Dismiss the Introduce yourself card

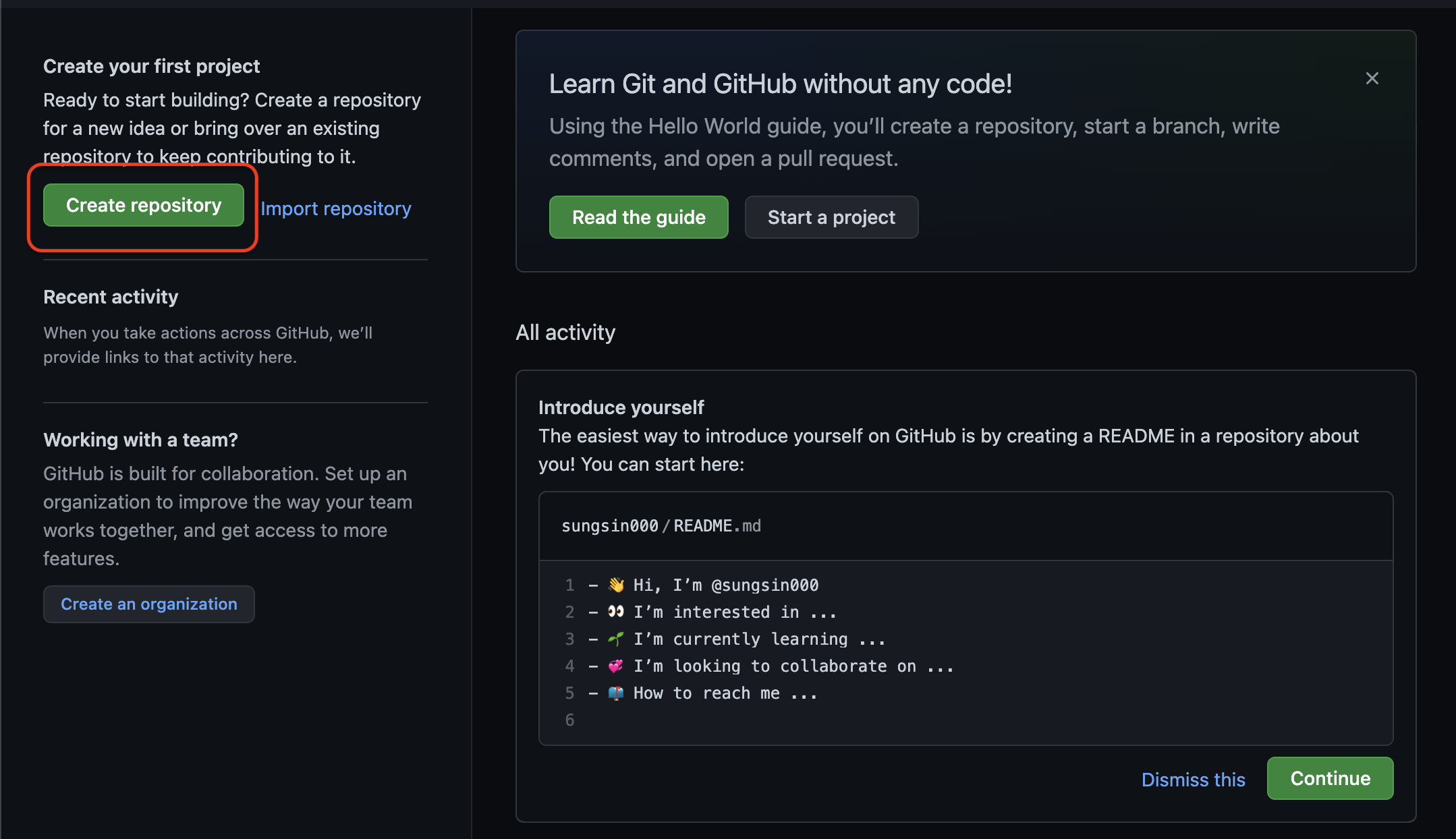[1193, 779]
